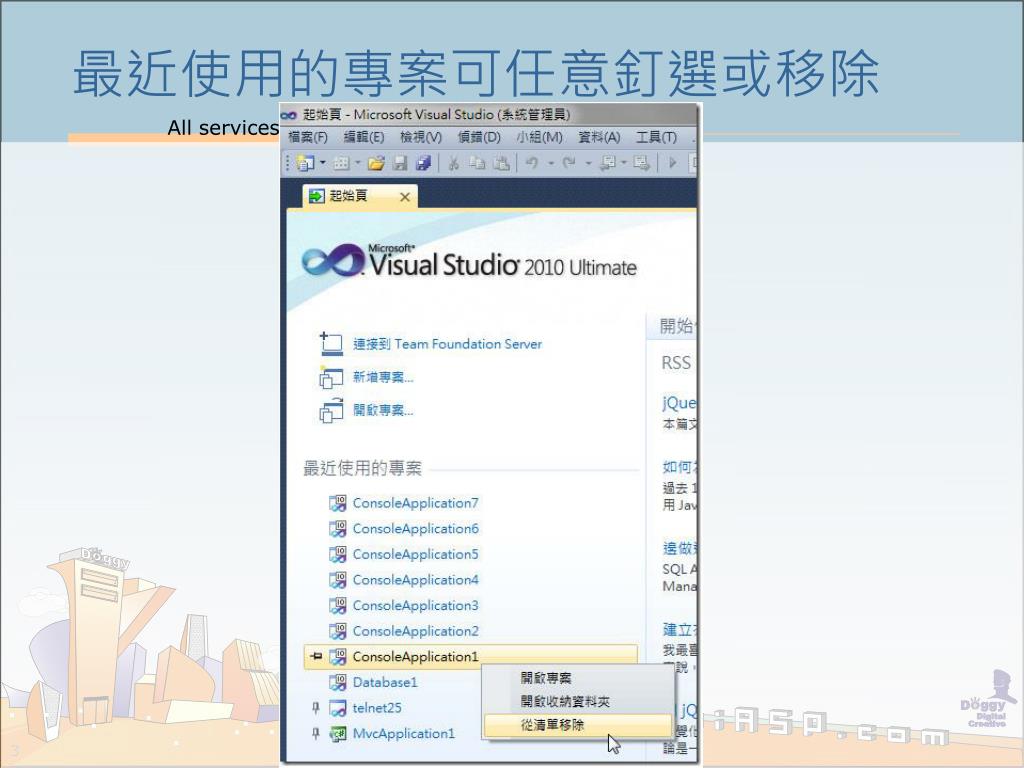Close the 起始頁 tab with its X
Viewport: 1024px width, 768px height.
(x=405, y=197)
